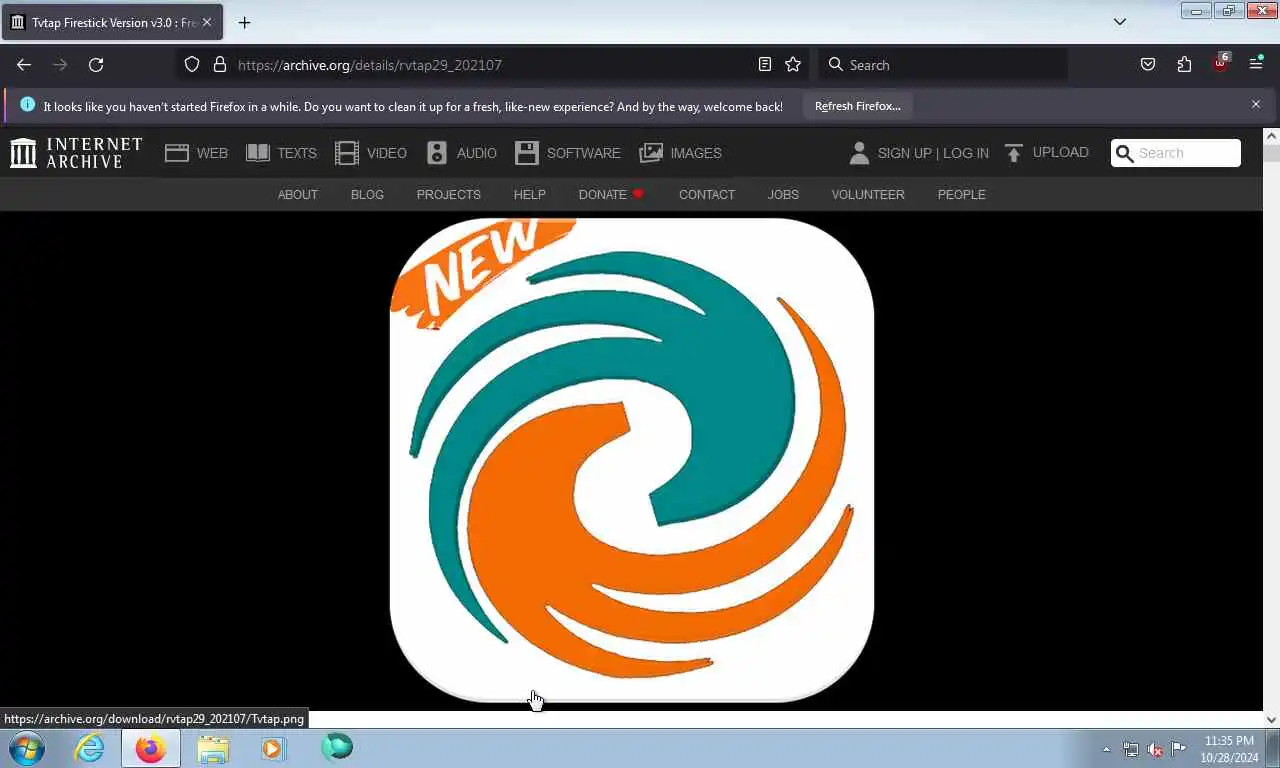Open the JOBS link
Screen dimensions: 1280x768
(x=783, y=194)
